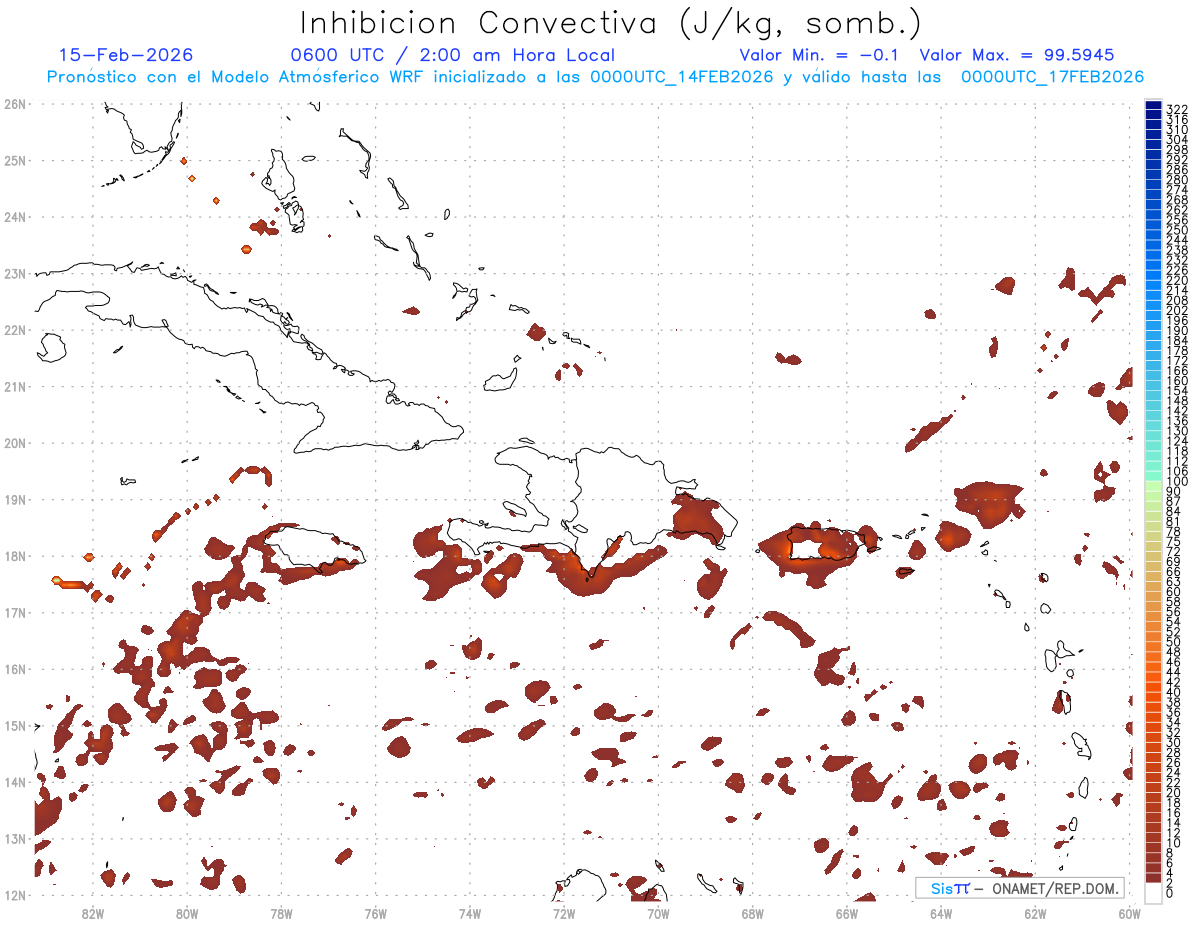The image size is (1200, 927).
Task: Click the "78W" longitude label
Action: click(x=281, y=913)
